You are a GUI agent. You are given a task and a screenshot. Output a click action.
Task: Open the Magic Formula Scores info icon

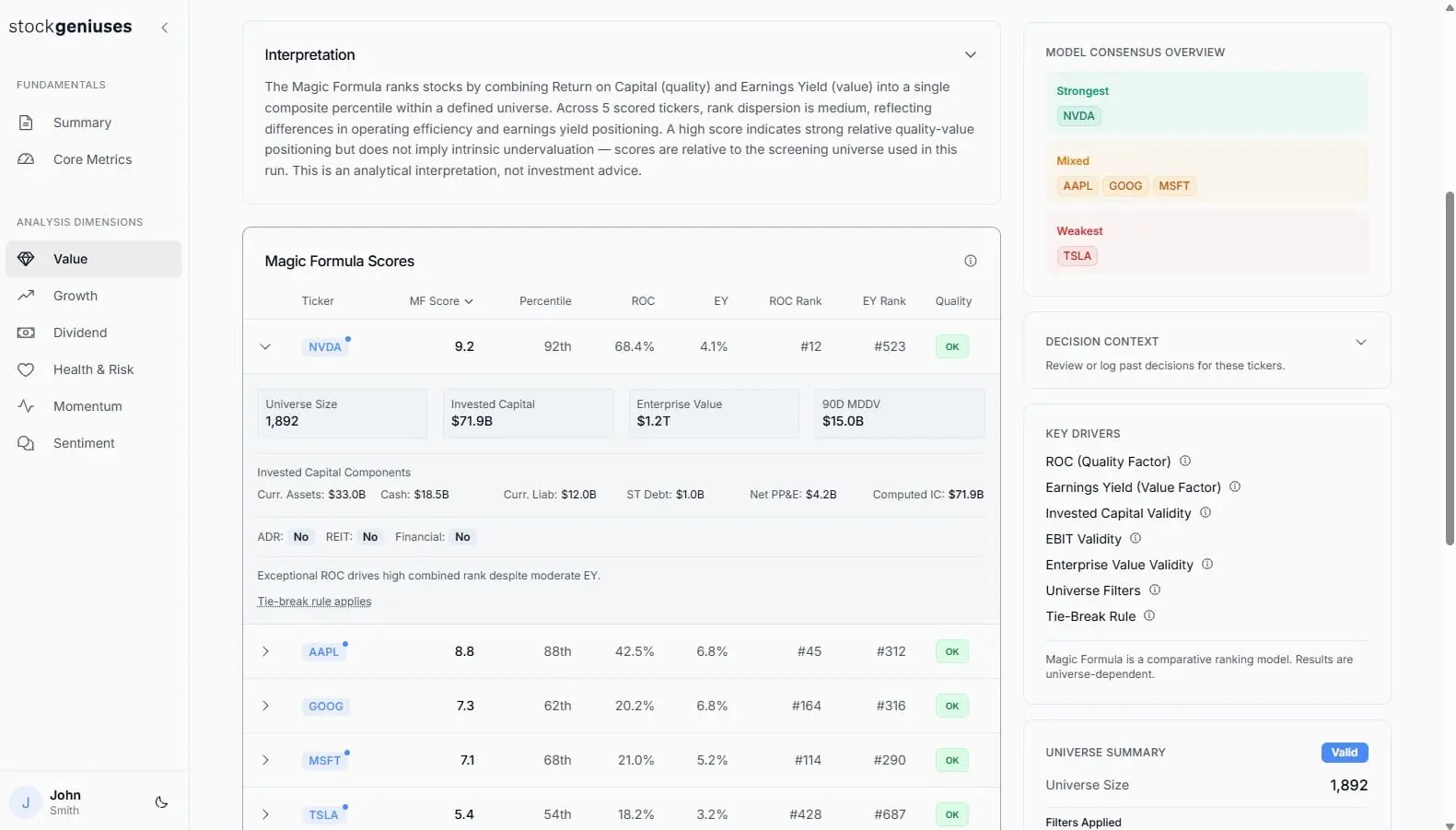(970, 261)
